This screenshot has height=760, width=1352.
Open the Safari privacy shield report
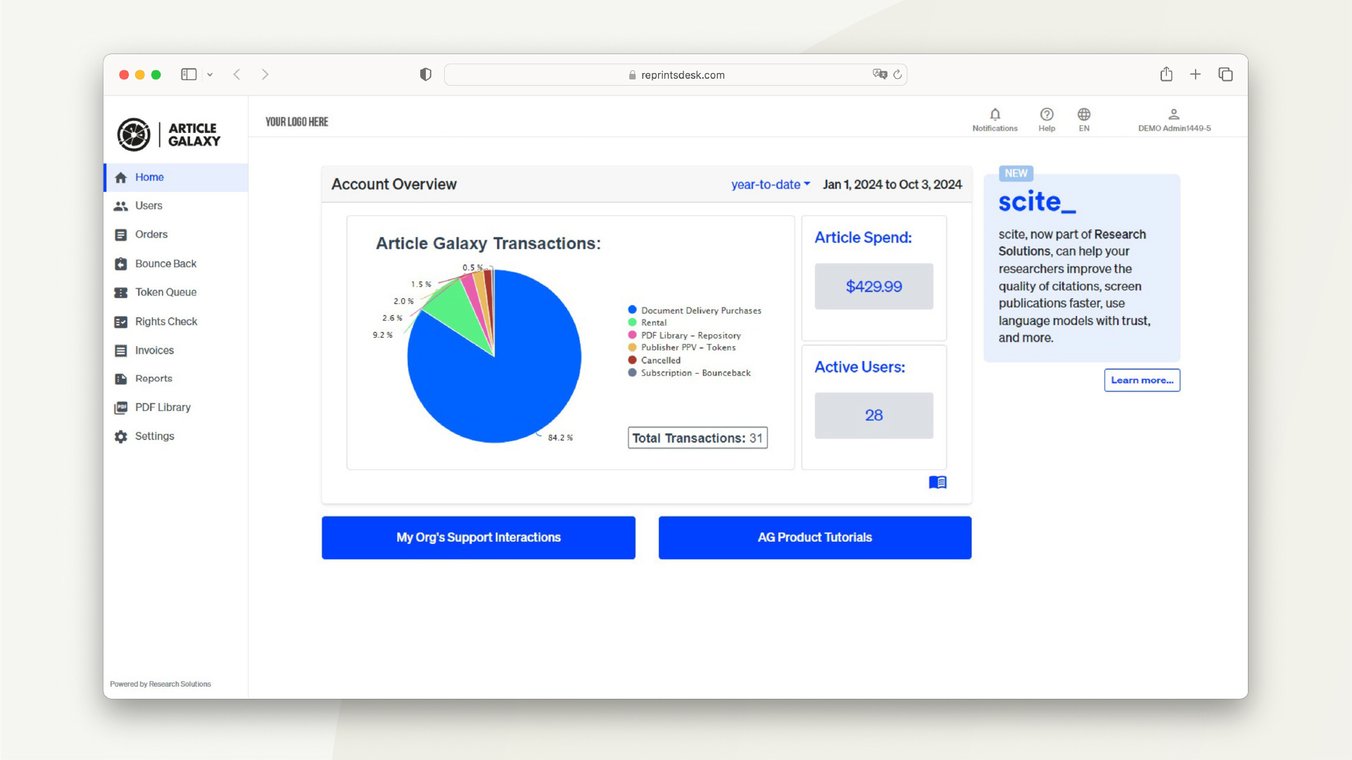pyautogui.click(x=425, y=75)
